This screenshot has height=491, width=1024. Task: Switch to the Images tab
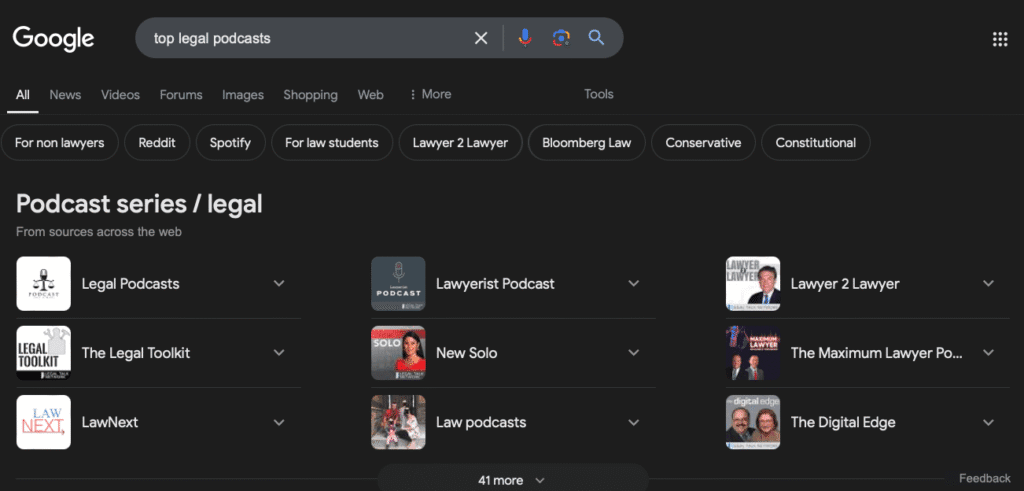[x=243, y=95]
